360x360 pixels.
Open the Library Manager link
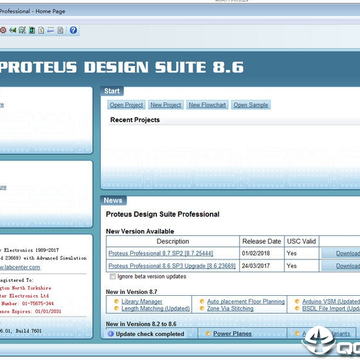(x=142, y=302)
